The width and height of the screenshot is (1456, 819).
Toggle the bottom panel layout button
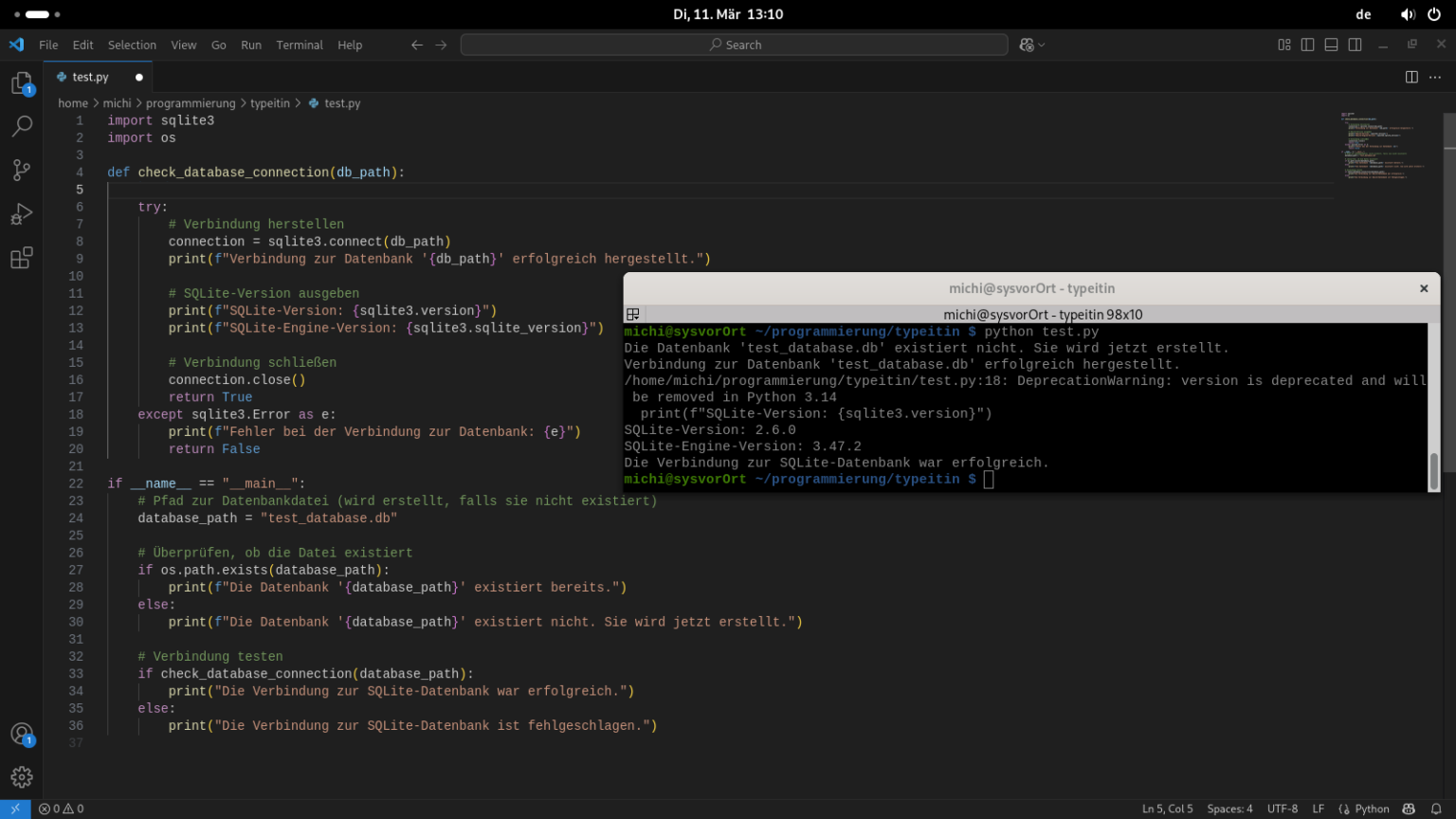(1331, 45)
